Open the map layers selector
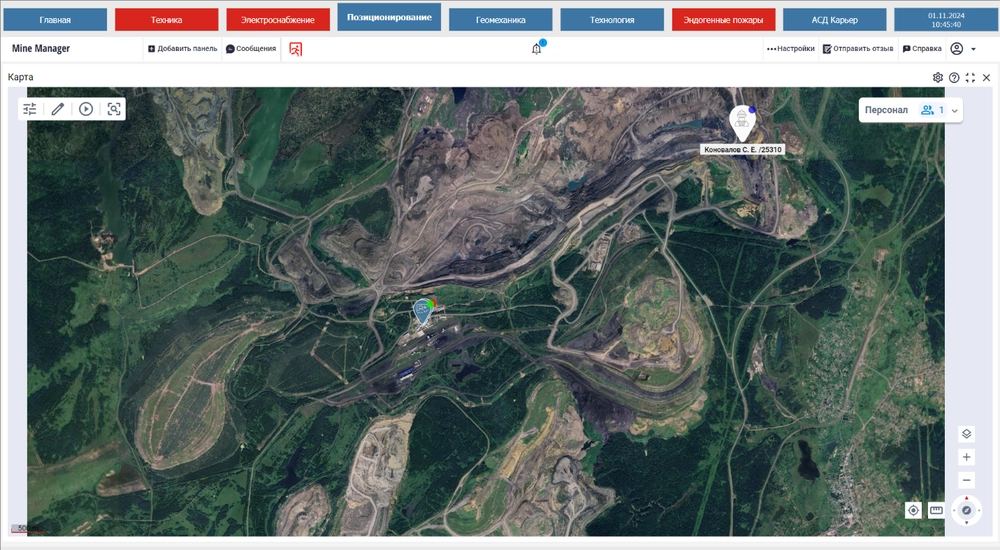Screen dimensions: 1000x550 (966, 434)
